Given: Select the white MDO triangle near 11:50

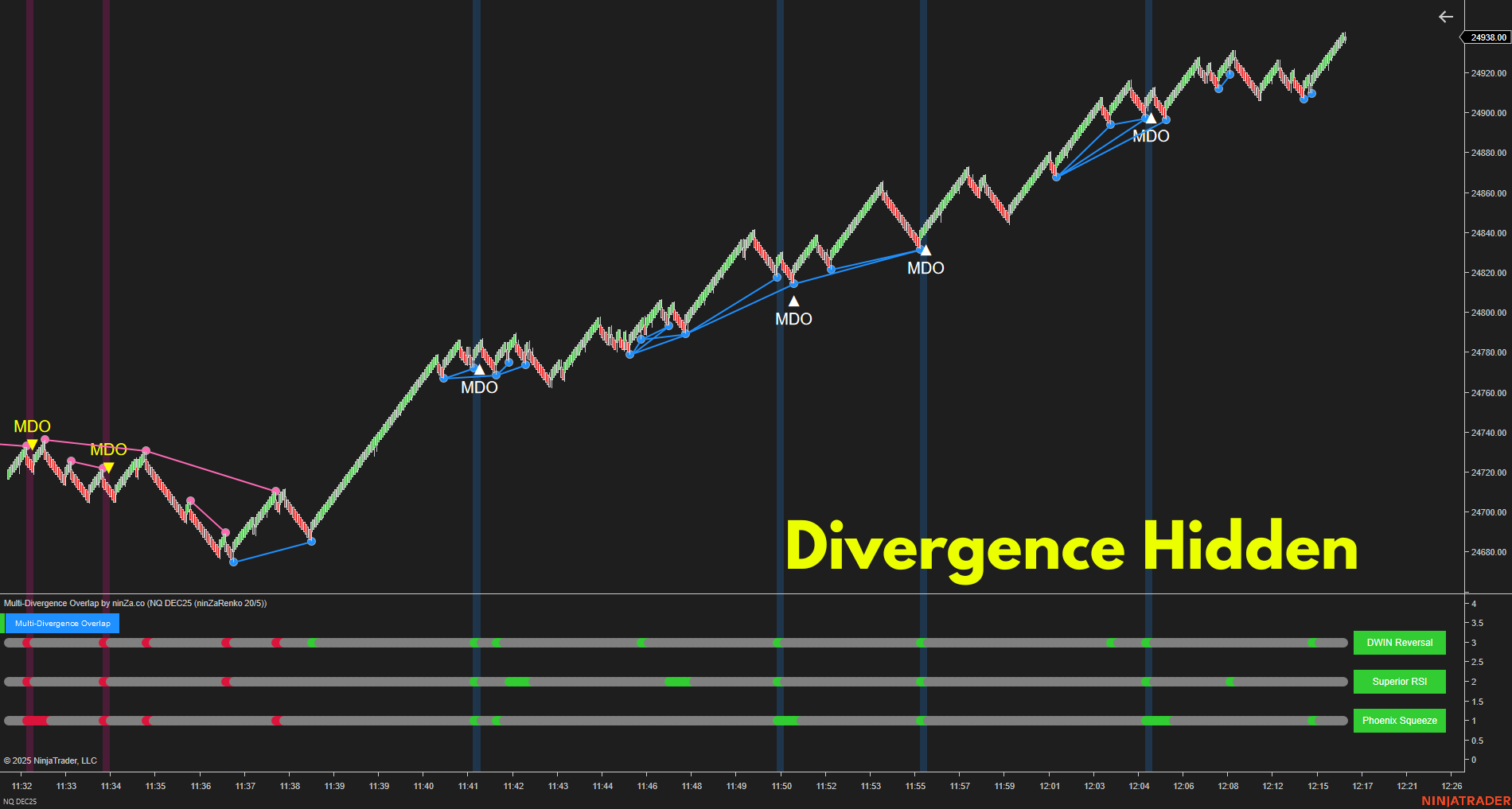Looking at the screenshot, I should 793,301.
